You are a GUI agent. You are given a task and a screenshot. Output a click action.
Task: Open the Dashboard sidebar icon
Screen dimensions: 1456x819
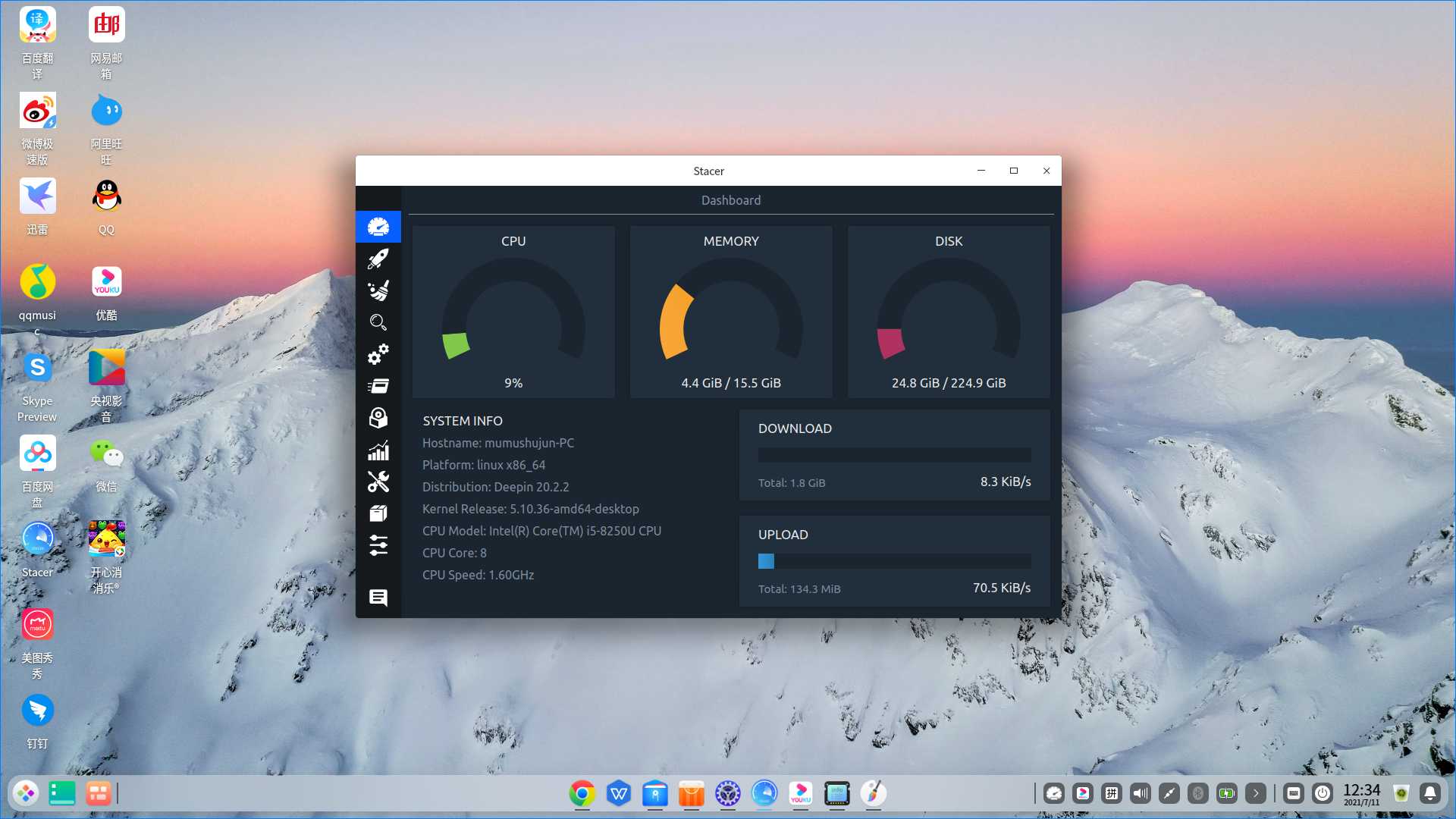tap(378, 227)
